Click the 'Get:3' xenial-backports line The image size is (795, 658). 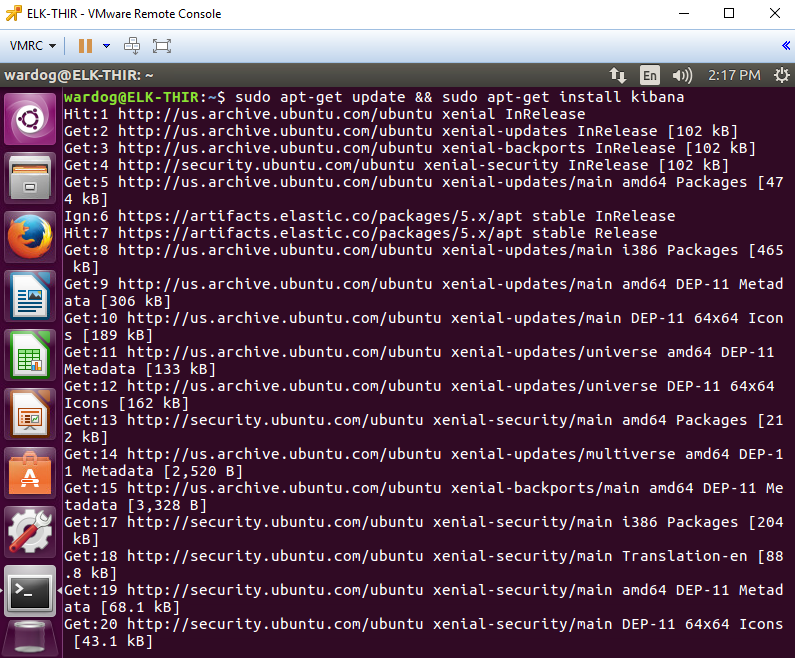point(410,148)
